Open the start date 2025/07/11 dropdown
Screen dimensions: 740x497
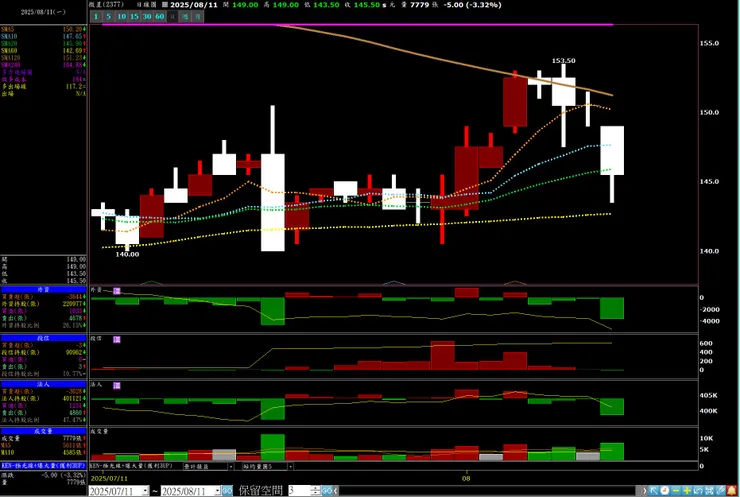(x=145, y=491)
